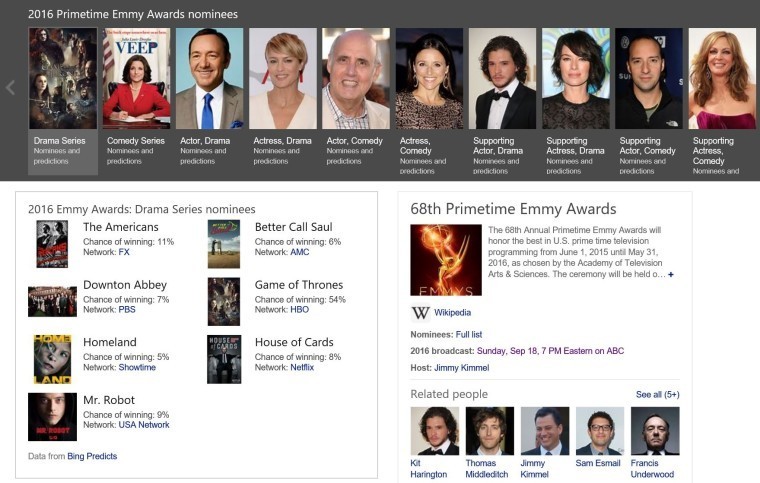Click the Thomas Middleditch related person photo

tap(490, 431)
